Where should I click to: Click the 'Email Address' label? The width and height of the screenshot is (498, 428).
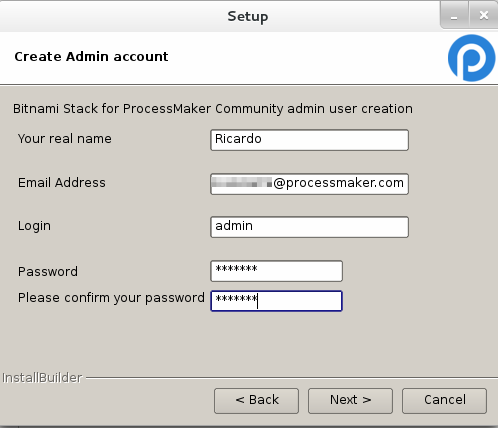[62, 183]
